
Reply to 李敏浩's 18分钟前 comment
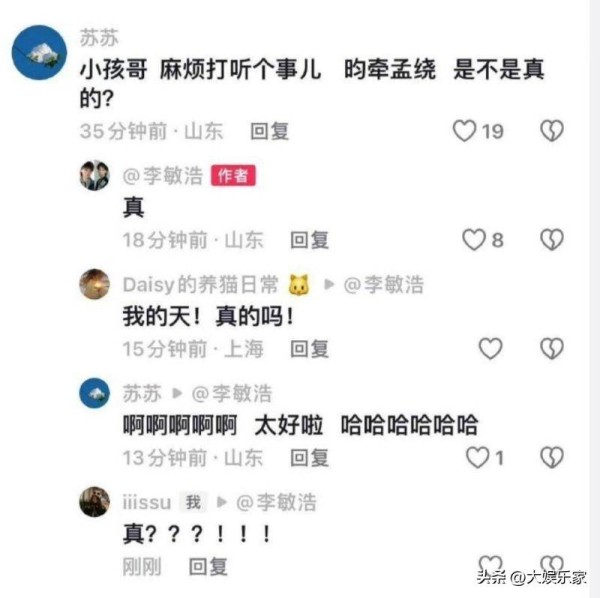pos(309,240)
